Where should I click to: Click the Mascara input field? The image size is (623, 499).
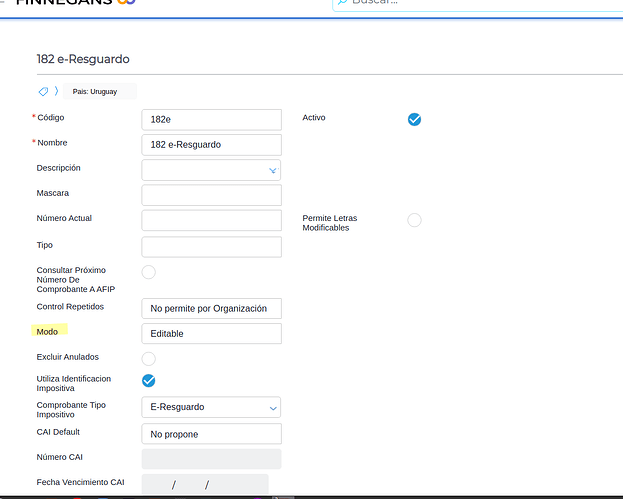pos(211,195)
